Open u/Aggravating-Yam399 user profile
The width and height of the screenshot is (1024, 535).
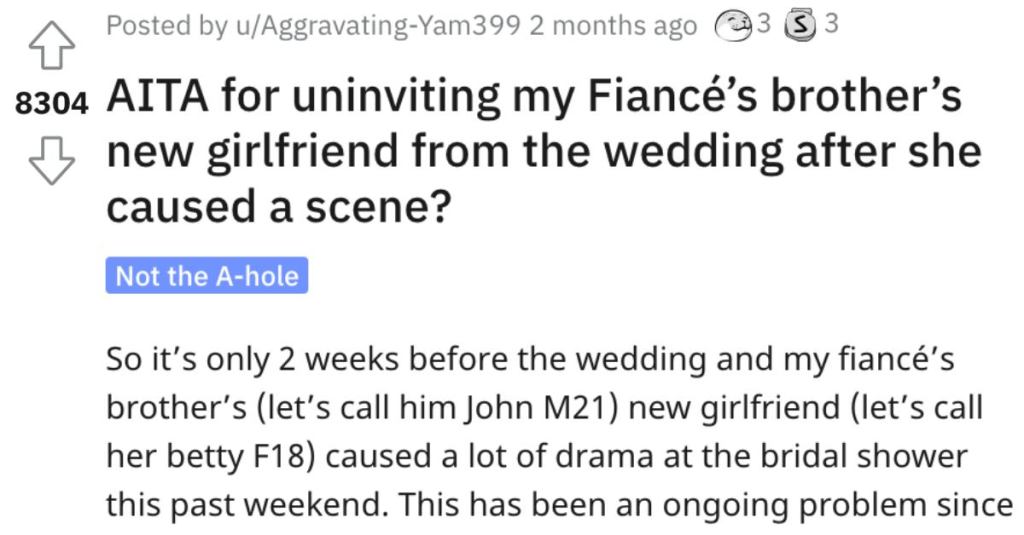[377, 26]
